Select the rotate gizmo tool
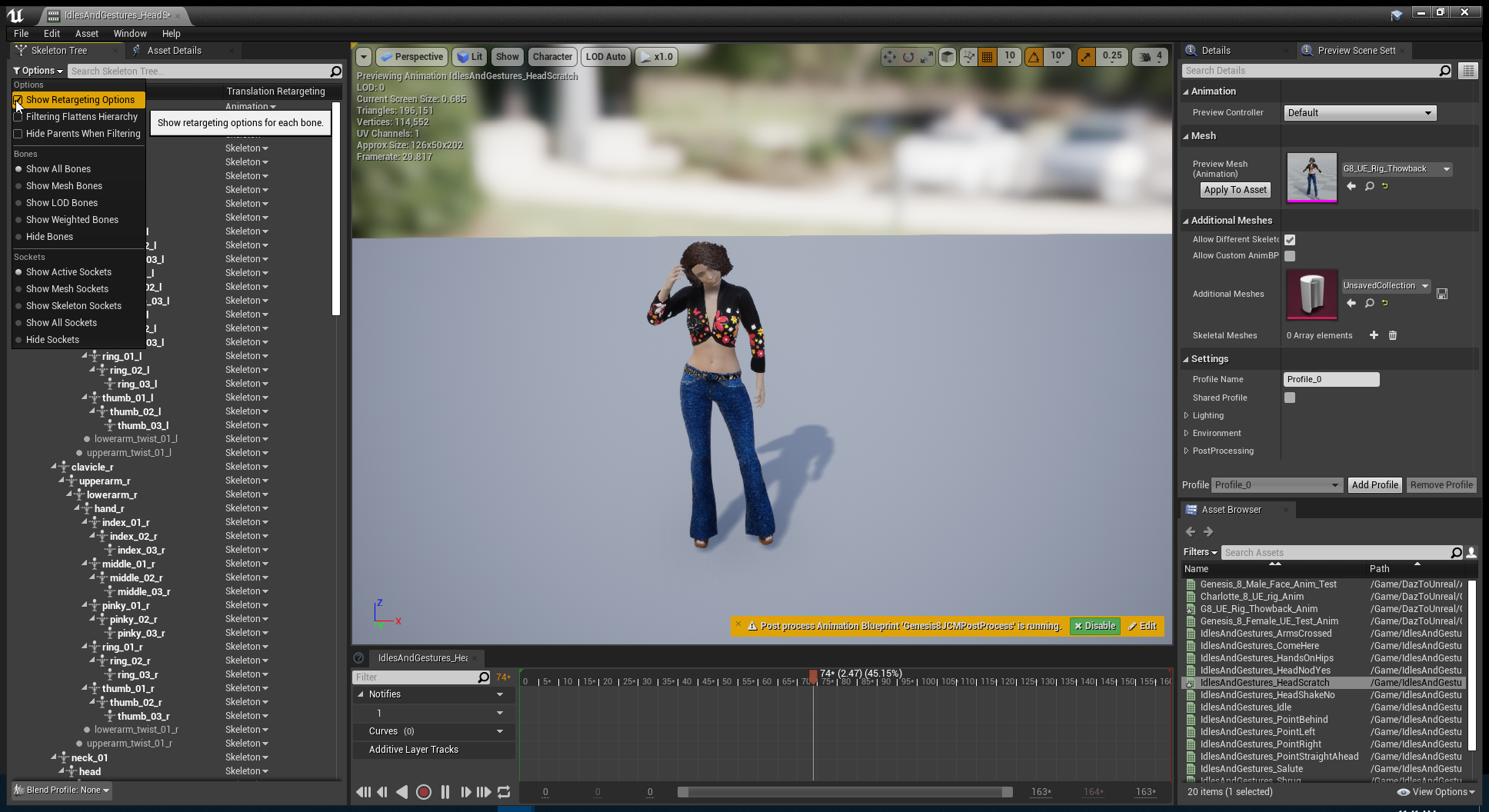 pyautogui.click(x=908, y=57)
